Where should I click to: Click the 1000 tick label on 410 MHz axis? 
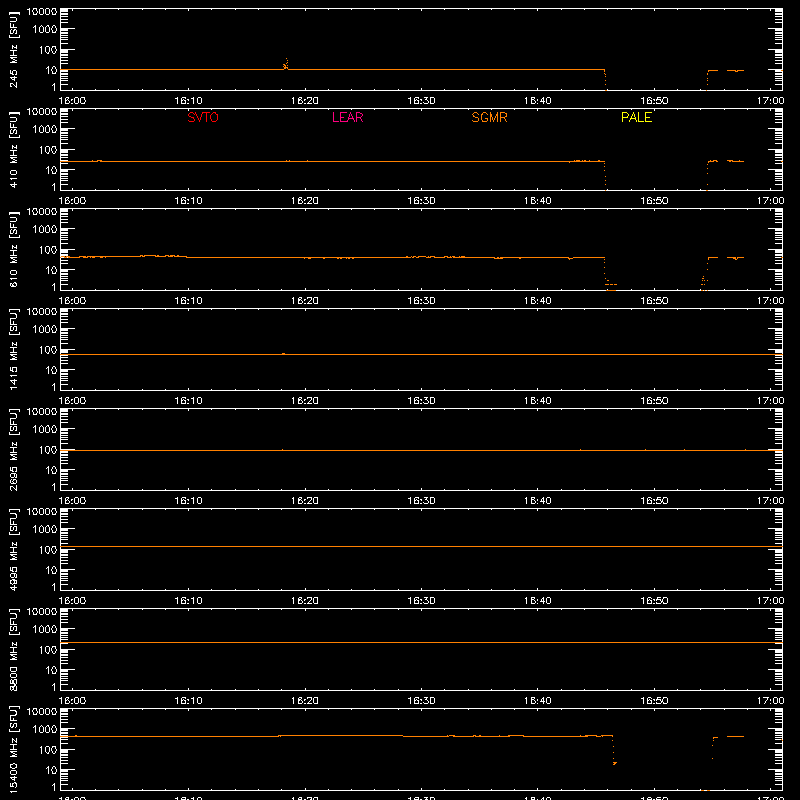[x=44, y=129]
